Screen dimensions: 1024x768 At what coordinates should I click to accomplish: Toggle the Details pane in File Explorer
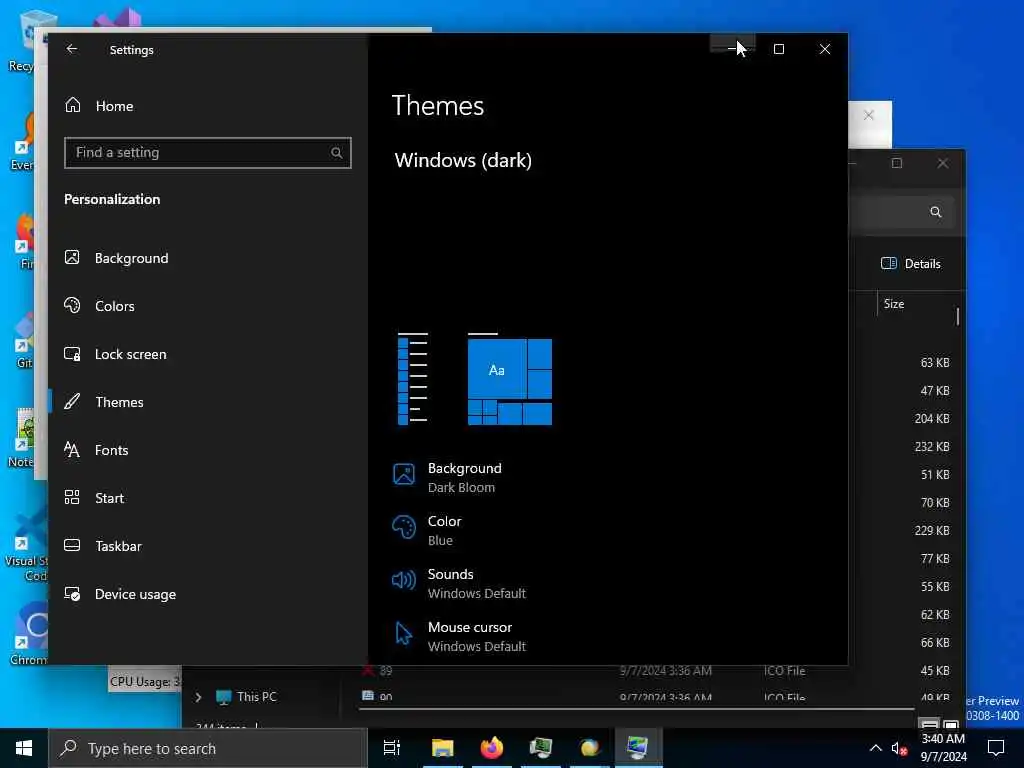pyautogui.click(x=910, y=263)
